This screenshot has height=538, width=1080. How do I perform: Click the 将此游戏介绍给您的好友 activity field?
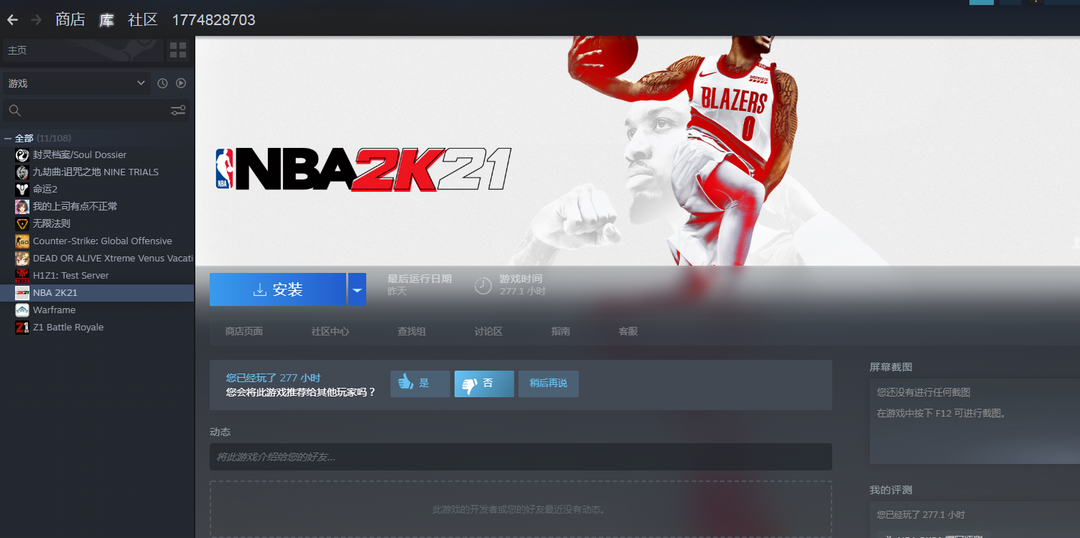pos(521,457)
